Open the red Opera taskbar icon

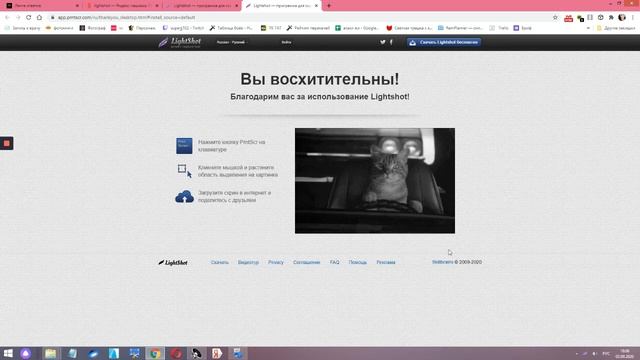[176, 353]
